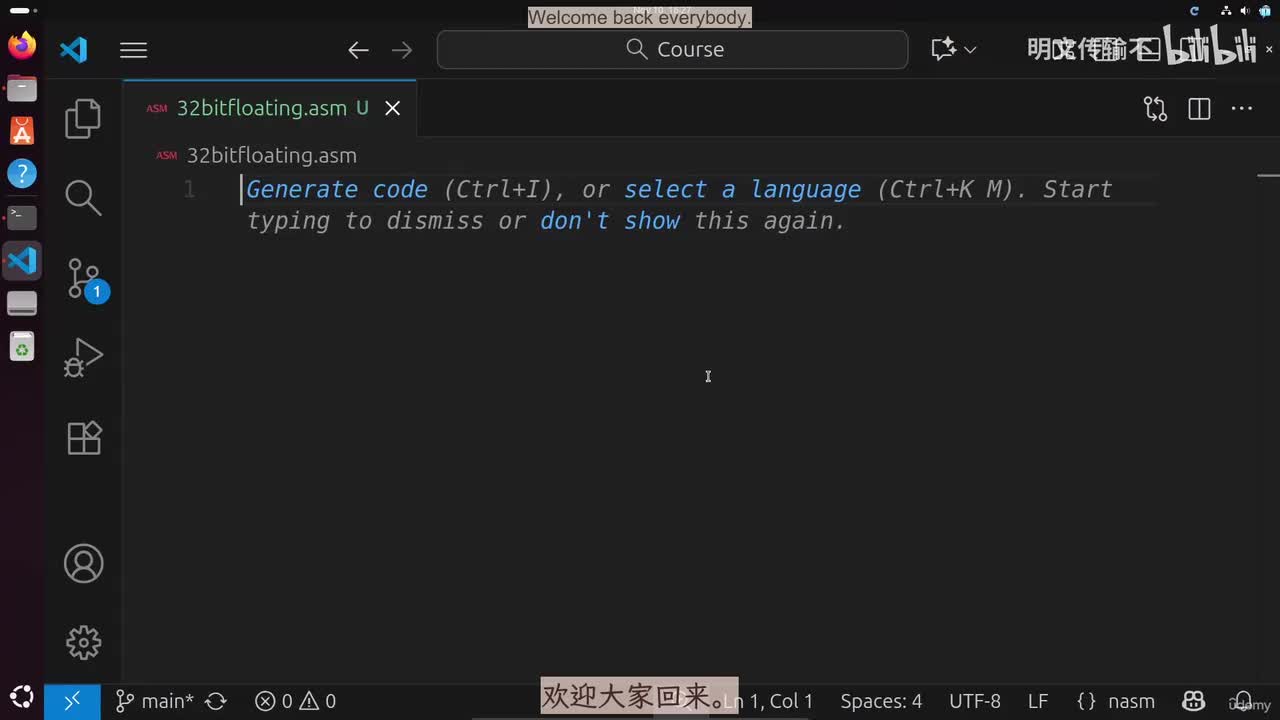Viewport: 1280px width, 720px height.
Task: Go back using the left arrow
Action: [x=358, y=50]
